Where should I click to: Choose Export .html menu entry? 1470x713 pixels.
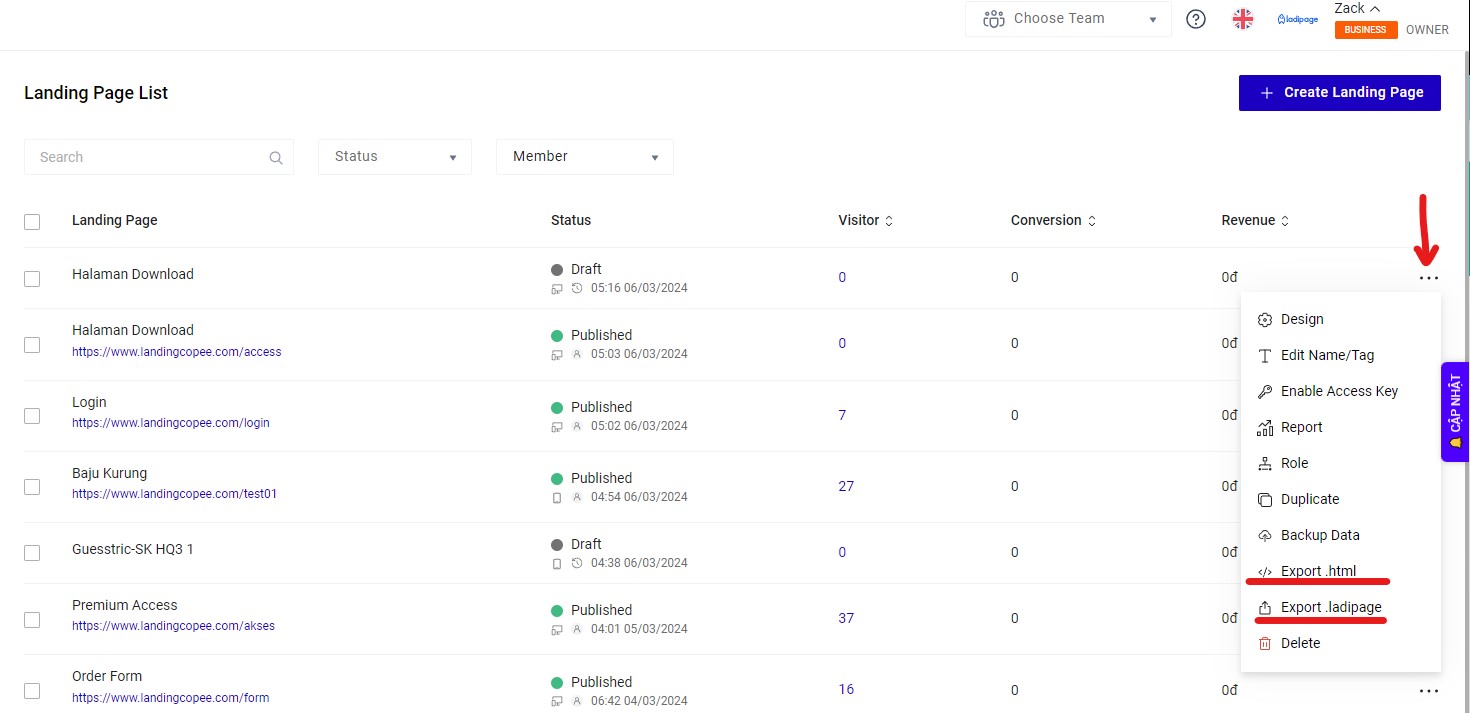(1340, 572)
